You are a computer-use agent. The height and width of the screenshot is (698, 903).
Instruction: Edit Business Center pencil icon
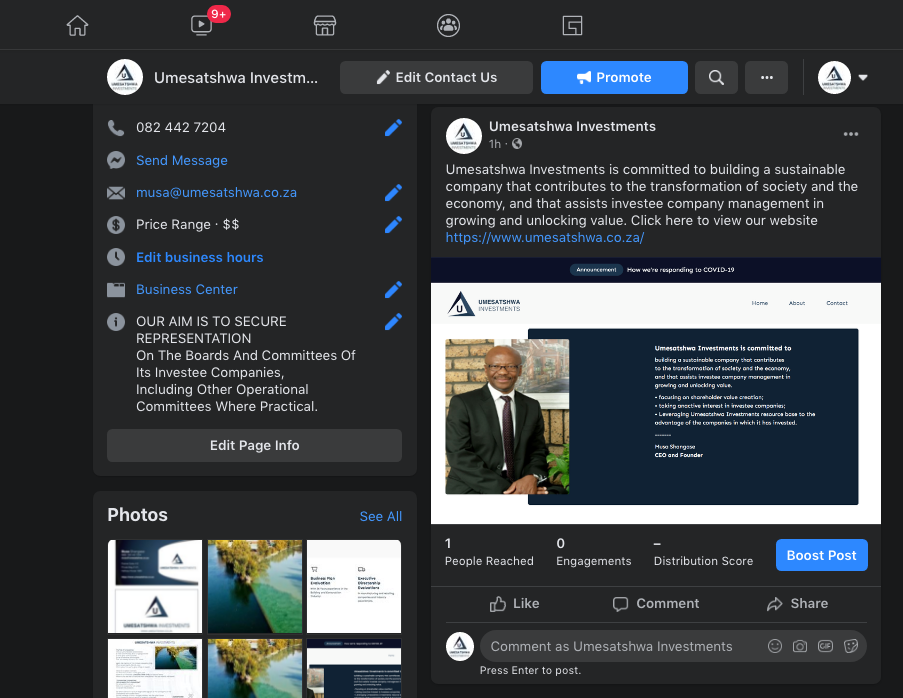click(x=393, y=290)
